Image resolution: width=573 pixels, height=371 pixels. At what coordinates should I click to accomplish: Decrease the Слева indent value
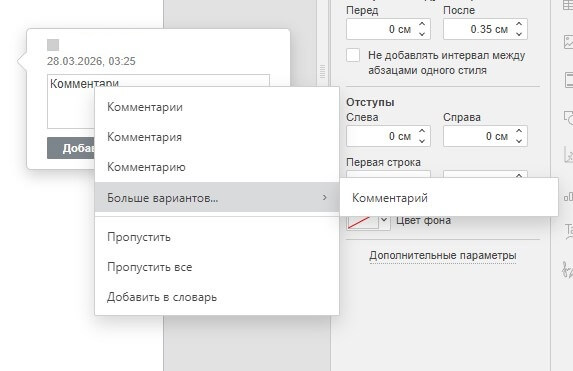[422, 141]
